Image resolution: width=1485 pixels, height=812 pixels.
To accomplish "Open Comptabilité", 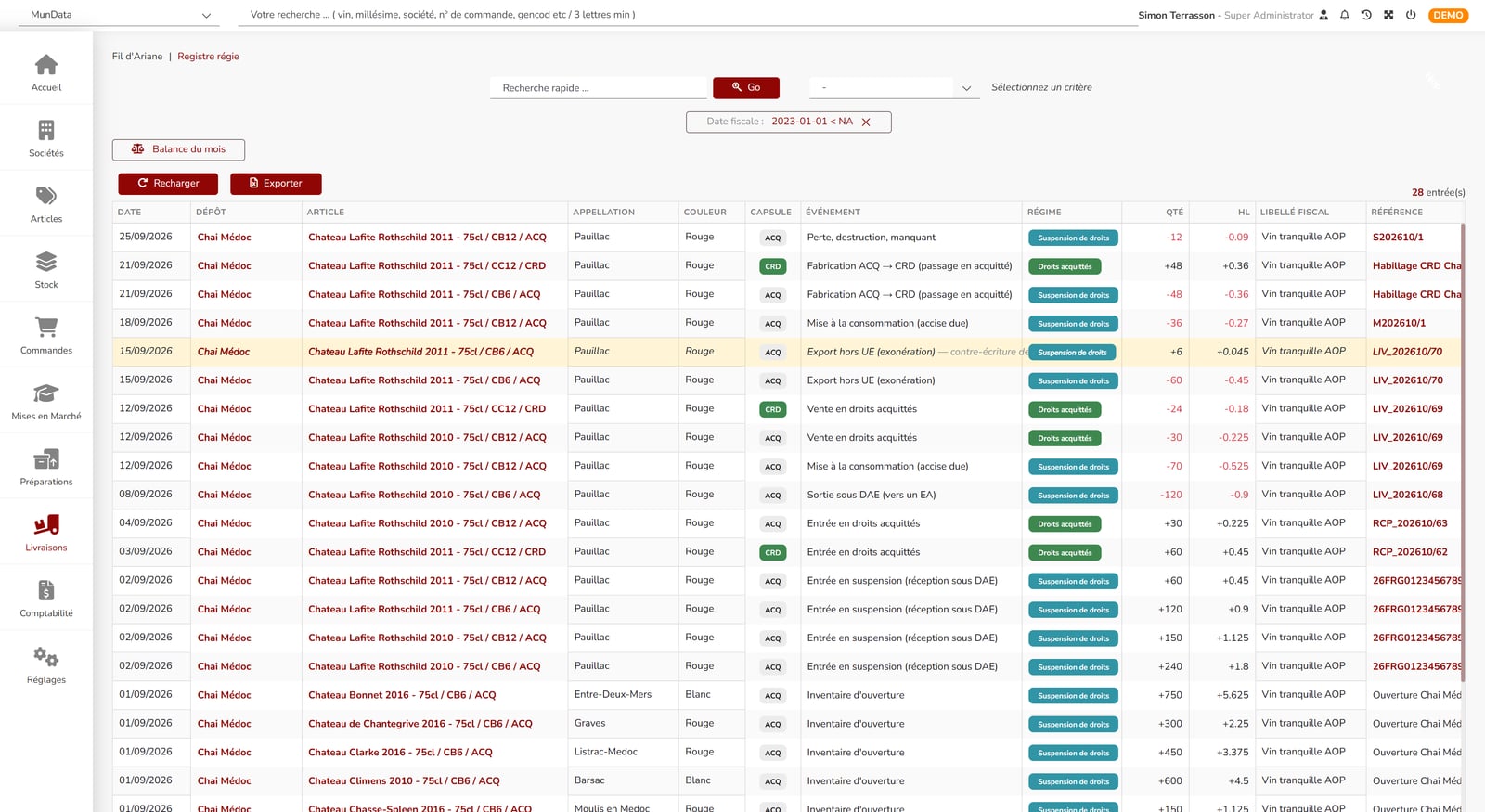I will tap(46, 599).
